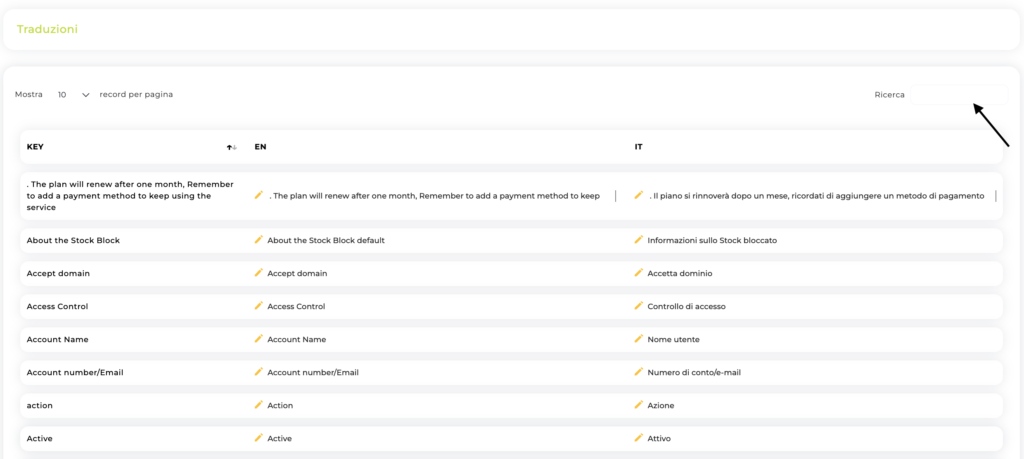Select the 'action' key row
The height and width of the screenshot is (459, 1024).
click(x=40, y=405)
